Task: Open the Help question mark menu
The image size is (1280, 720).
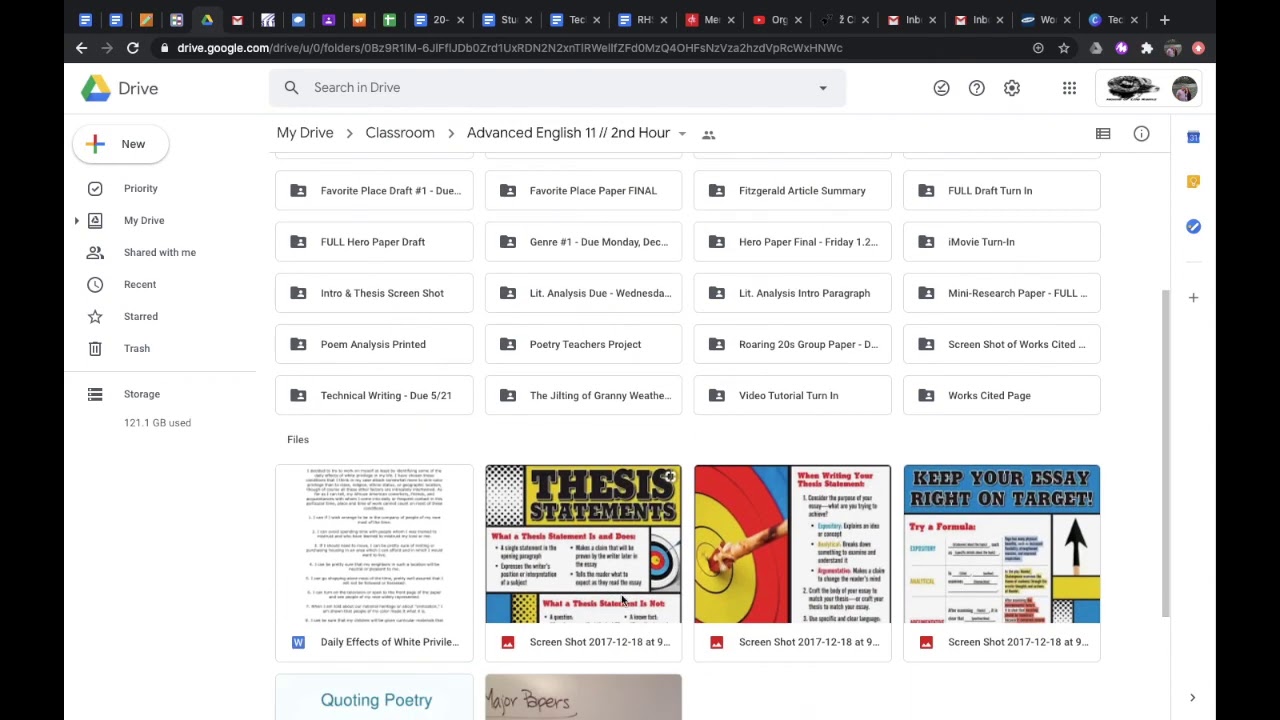Action: pyautogui.click(x=977, y=88)
